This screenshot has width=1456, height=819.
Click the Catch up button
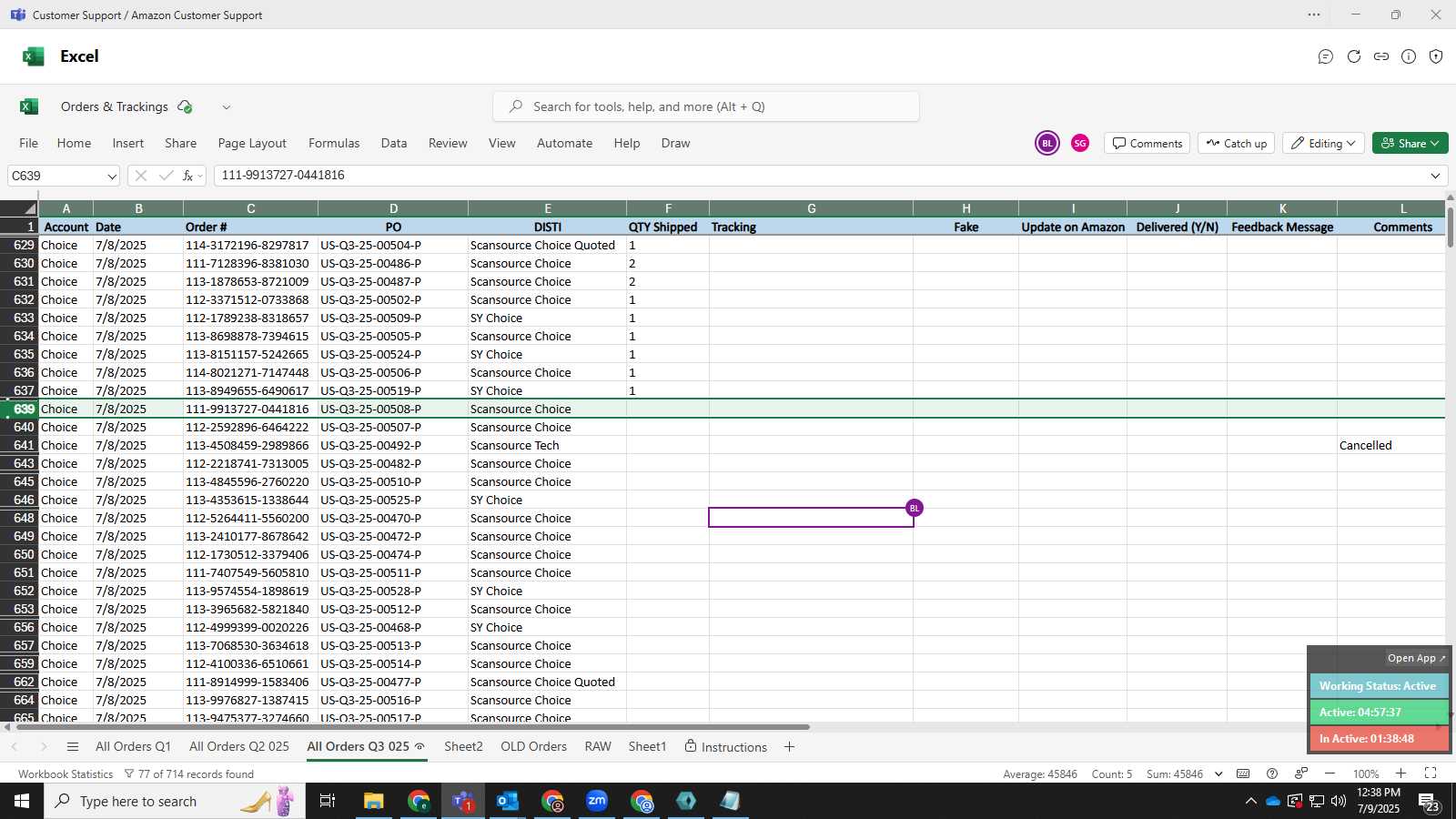coord(1237,143)
